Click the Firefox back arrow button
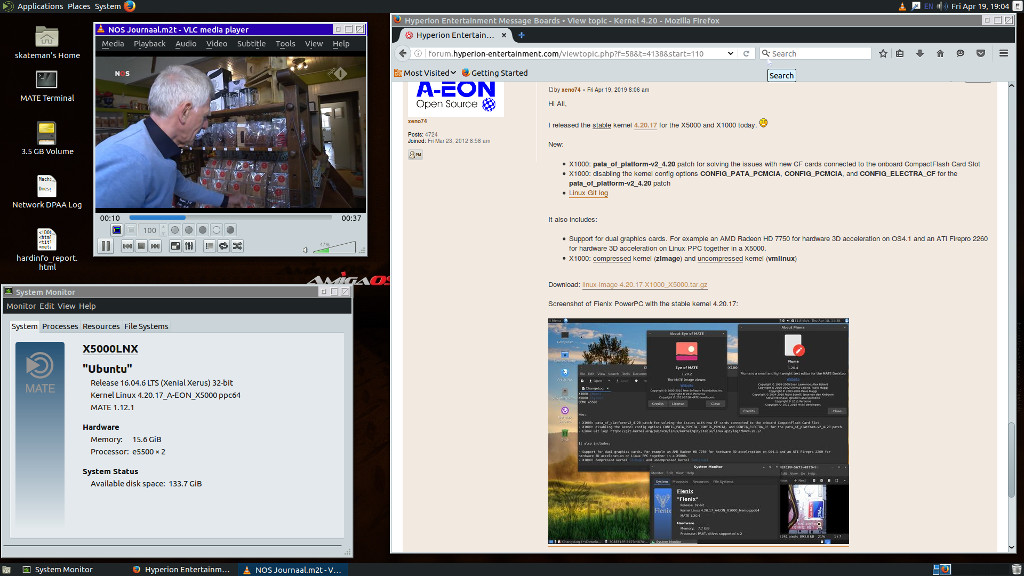The image size is (1024, 576). [x=403, y=54]
